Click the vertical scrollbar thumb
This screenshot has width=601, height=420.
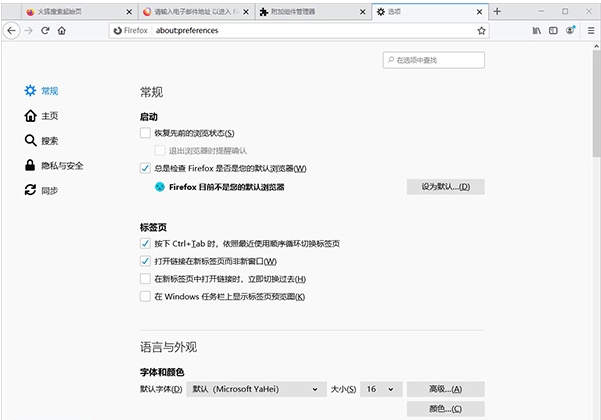[596, 103]
